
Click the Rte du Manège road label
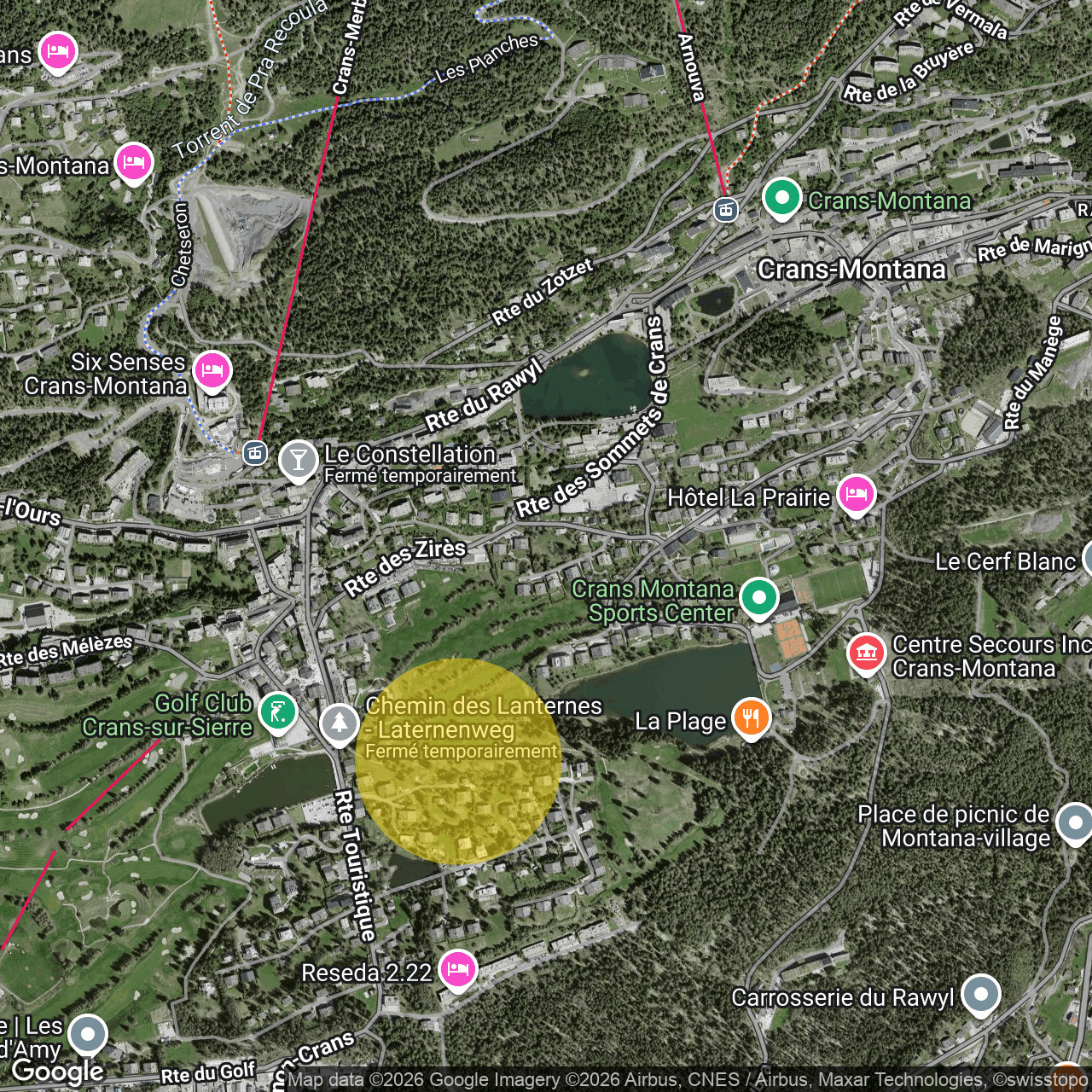[x=1033, y=373]
